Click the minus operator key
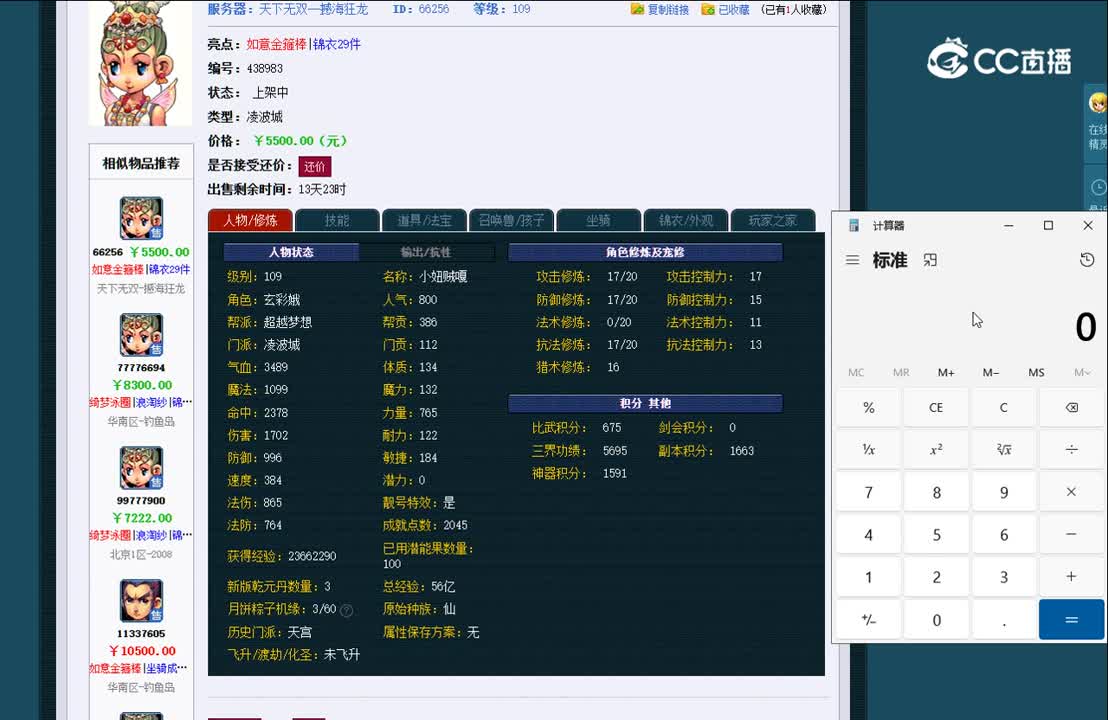Screen dimensions: 1108x720 coord(1071,534)
